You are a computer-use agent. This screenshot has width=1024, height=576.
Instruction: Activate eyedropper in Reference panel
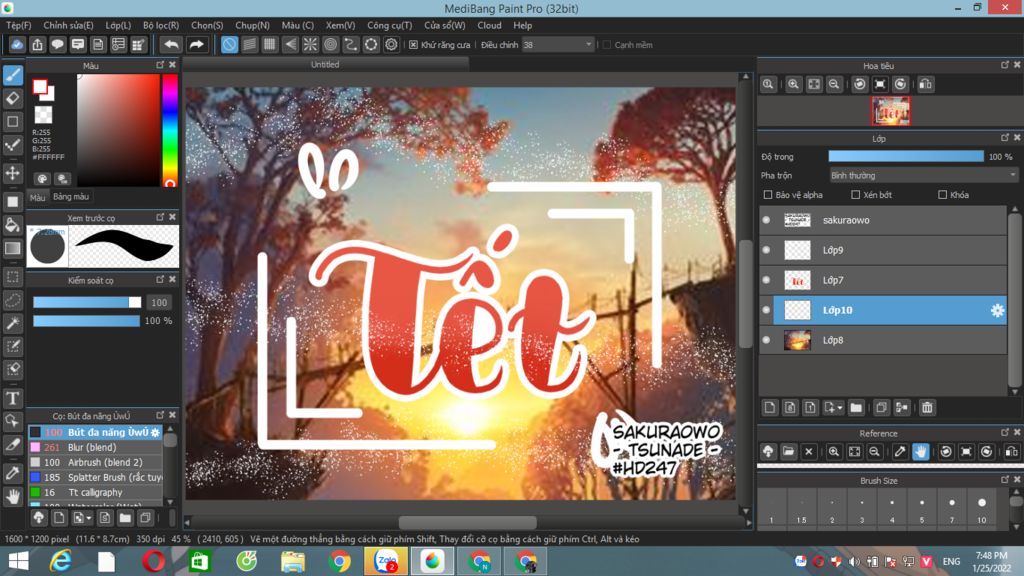point(900,451)
